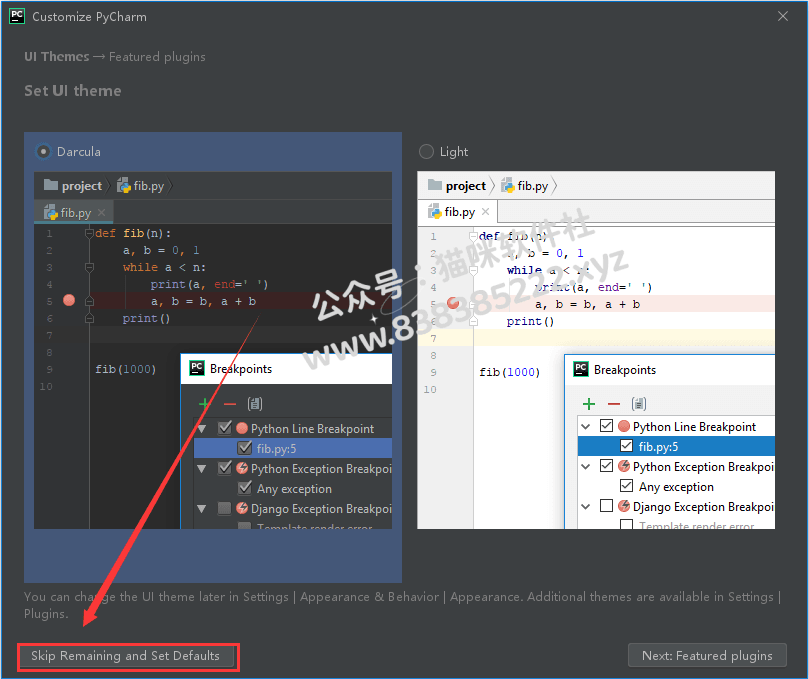Click Breakpoints PyCharm icon in Light preview

[x=581, y=369]
